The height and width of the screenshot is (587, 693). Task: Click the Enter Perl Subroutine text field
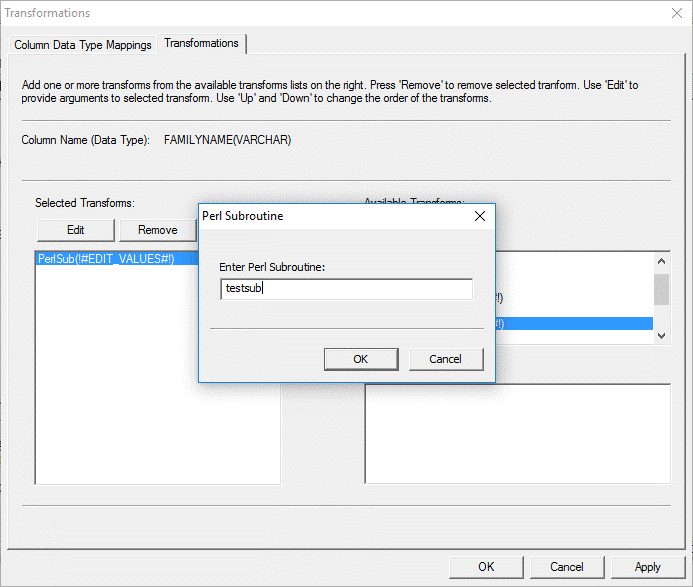346,289
